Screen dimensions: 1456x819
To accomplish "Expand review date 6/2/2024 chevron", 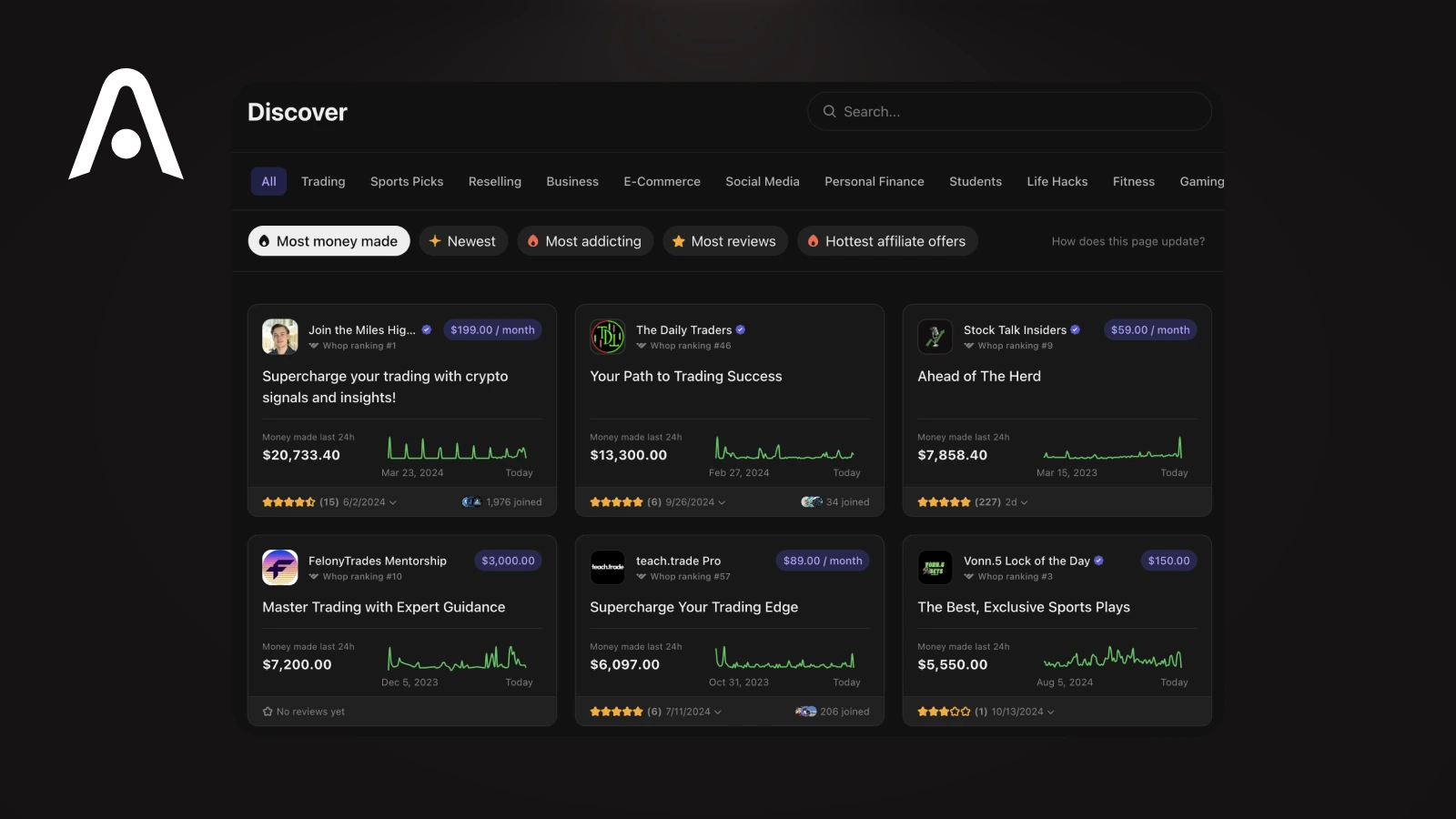I will click(x=393, y=502).
